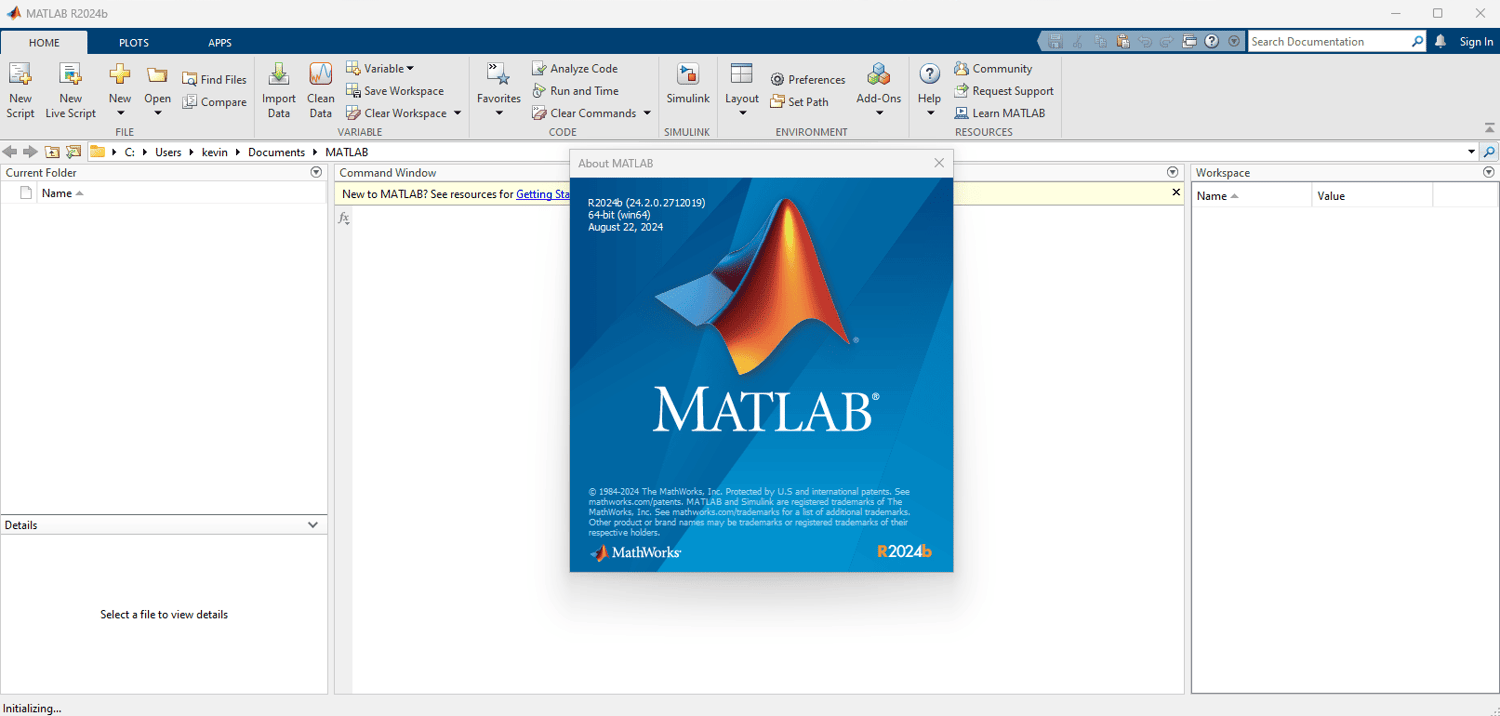Click the help icon in quick access toolbar
Screen dimensions: 1500x716
pyautogui.click(x=1212, y=42)
